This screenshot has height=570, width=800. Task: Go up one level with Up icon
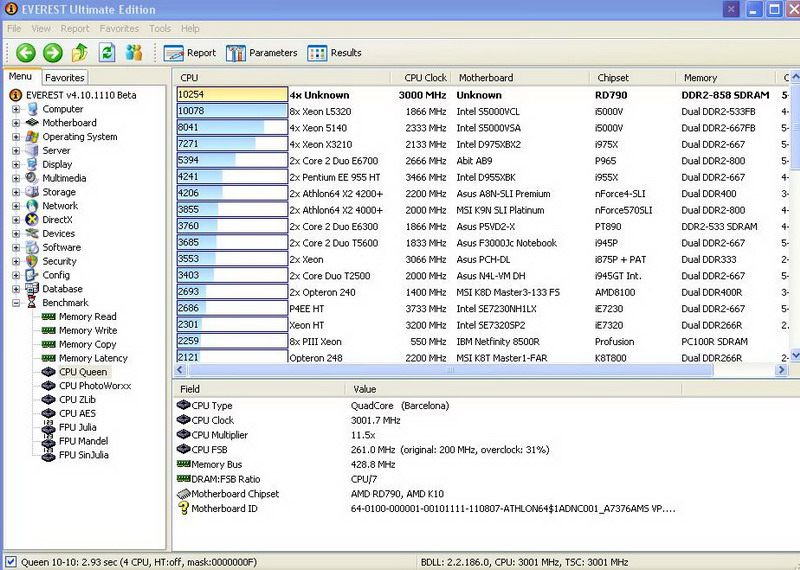tap(80, 52)
